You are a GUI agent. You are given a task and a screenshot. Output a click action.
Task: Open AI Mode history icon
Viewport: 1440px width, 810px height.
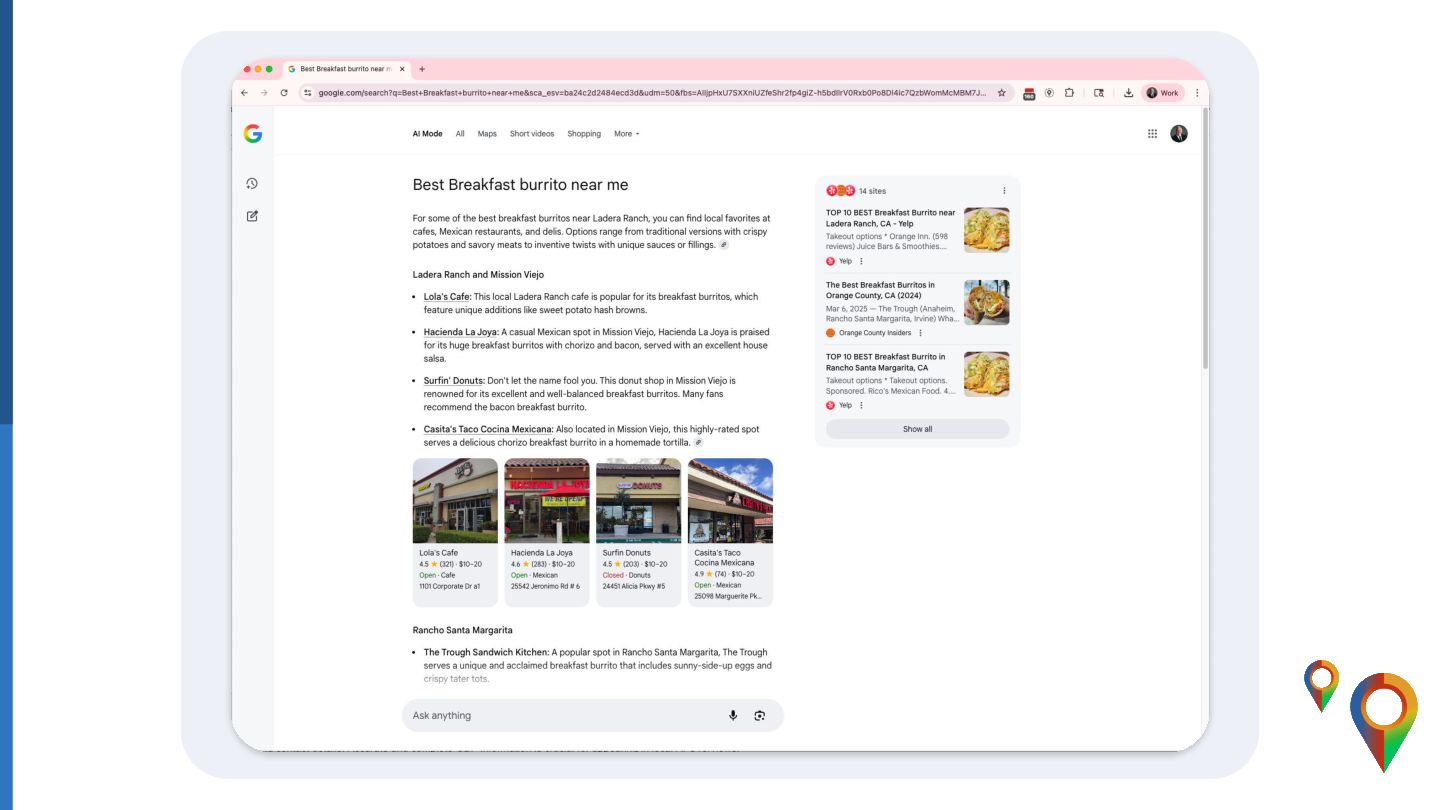point(252,183)
